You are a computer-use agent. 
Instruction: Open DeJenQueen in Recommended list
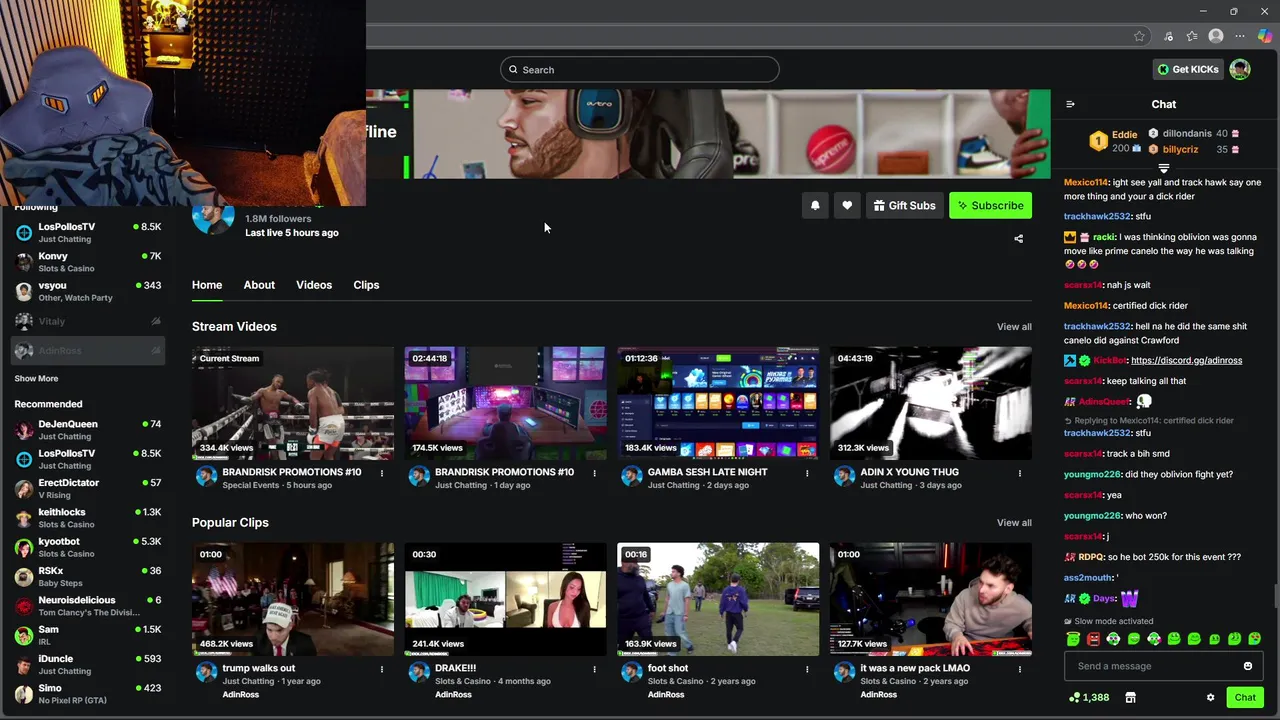88,430
